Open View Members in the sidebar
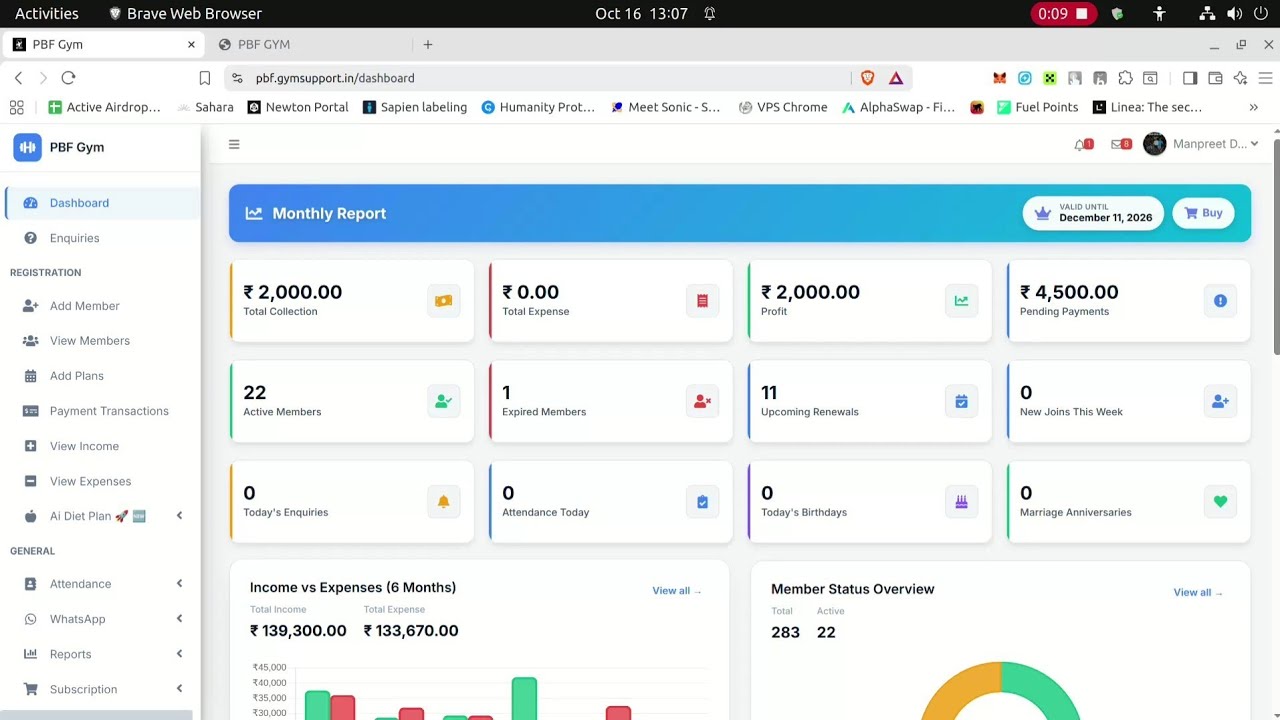Image resolution: width=1280 pixels, height=720 pixels. point(102,341)
